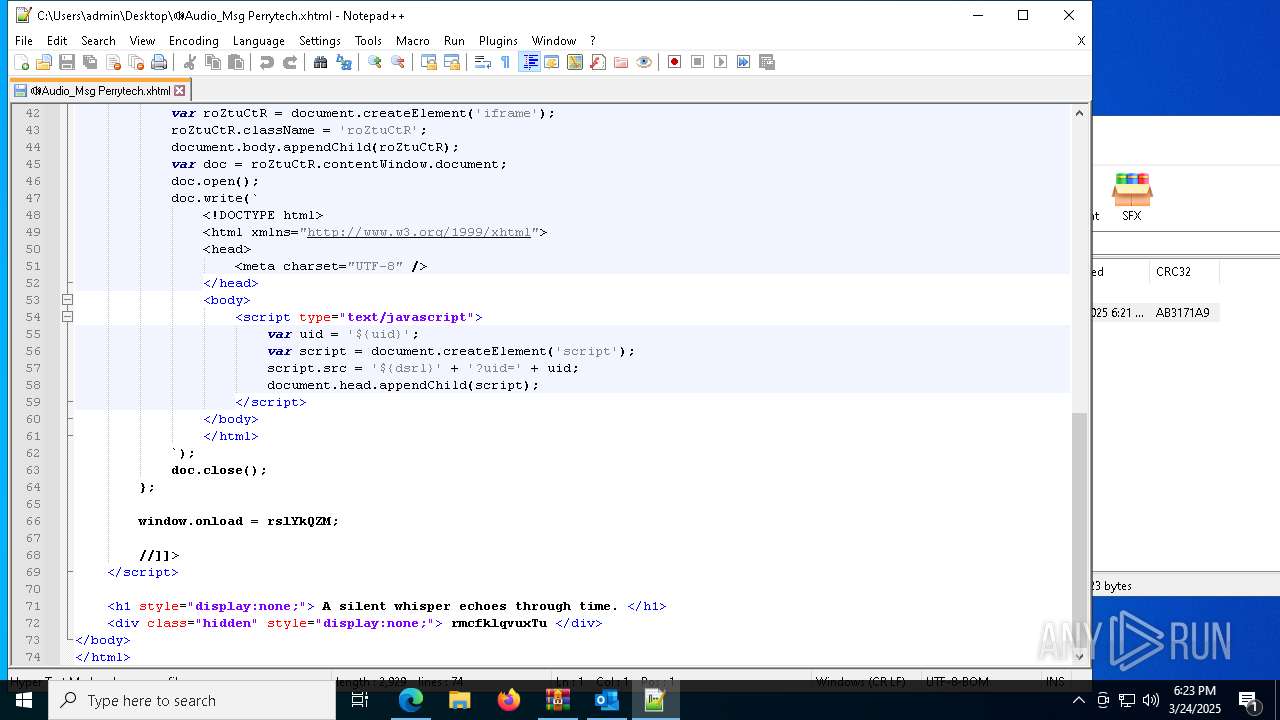The width and height of the screenshot is (1280, 720).
Task: Click the Undo arrow icon
Action: pos(267,62)
